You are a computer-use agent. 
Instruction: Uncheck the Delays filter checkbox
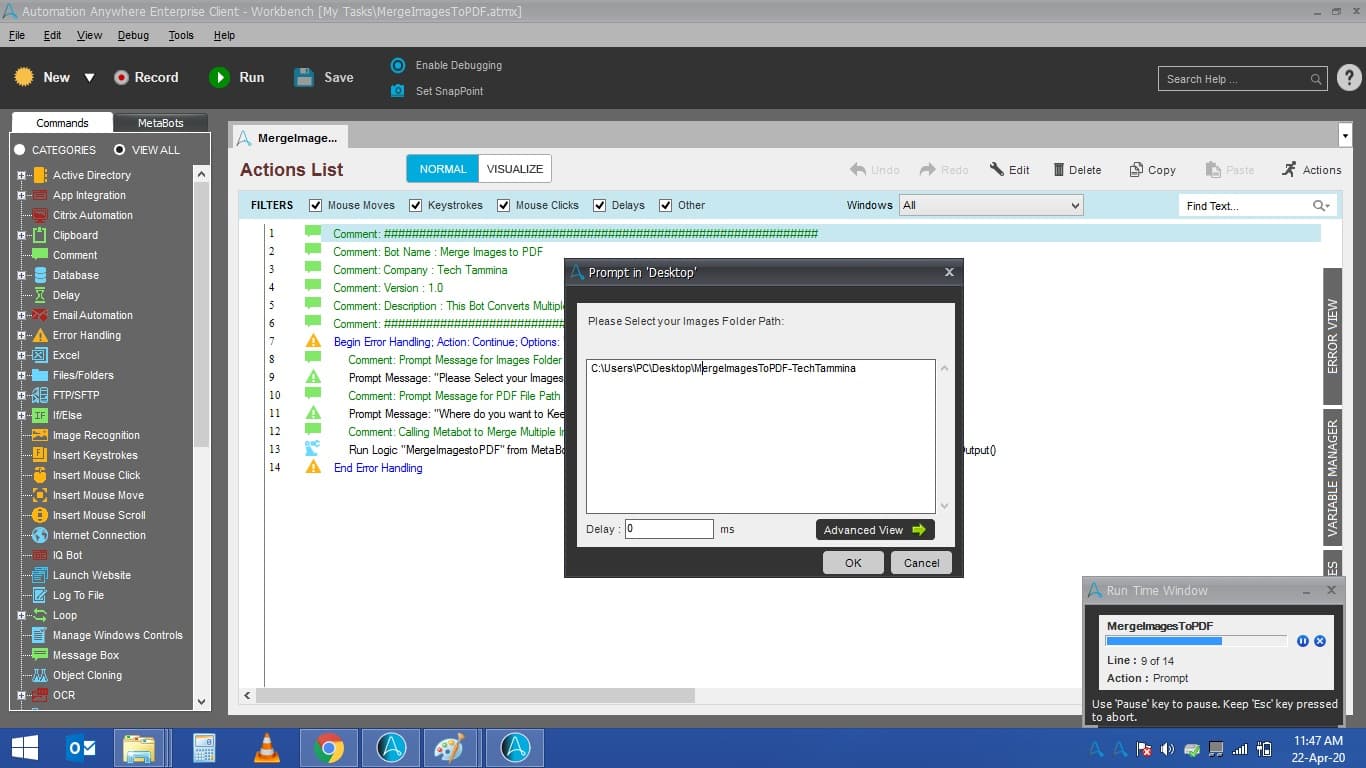pyautogui.click(x=600, y=205)
